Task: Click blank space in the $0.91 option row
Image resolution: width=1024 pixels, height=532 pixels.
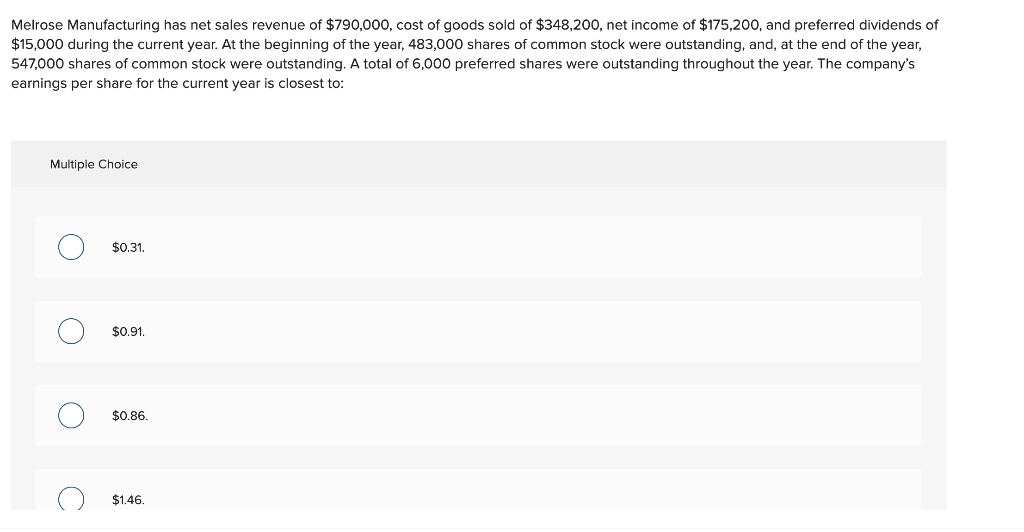Action: [x=522, y=332]
